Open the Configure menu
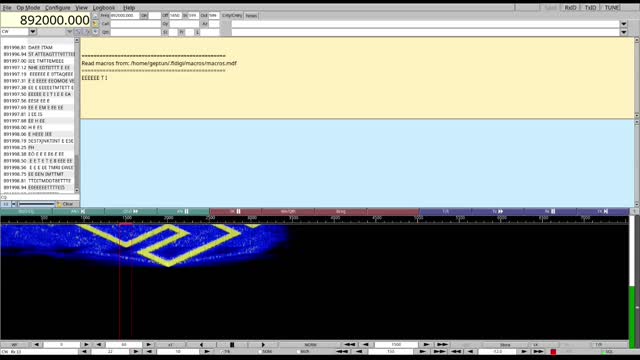The height and width of the screenshot is (360, 640). click(58, 8)
